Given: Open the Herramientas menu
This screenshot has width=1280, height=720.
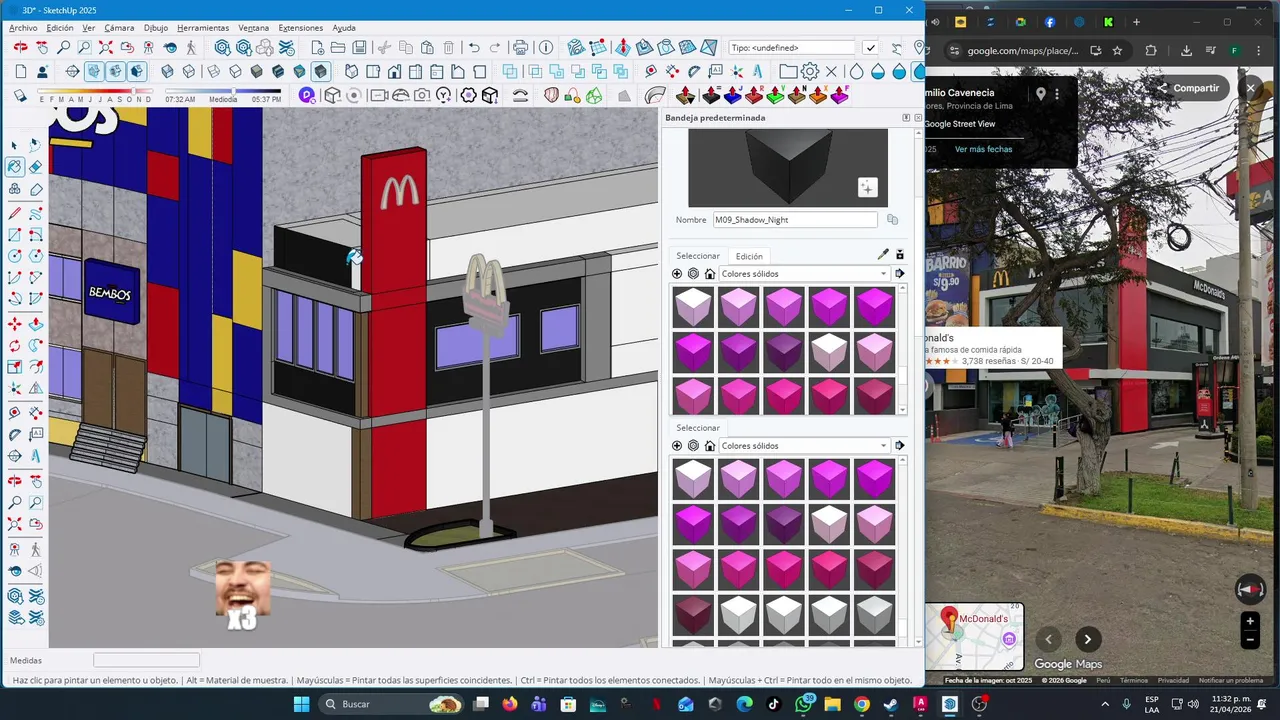Looking at the screenshot, I should [203, 28].
